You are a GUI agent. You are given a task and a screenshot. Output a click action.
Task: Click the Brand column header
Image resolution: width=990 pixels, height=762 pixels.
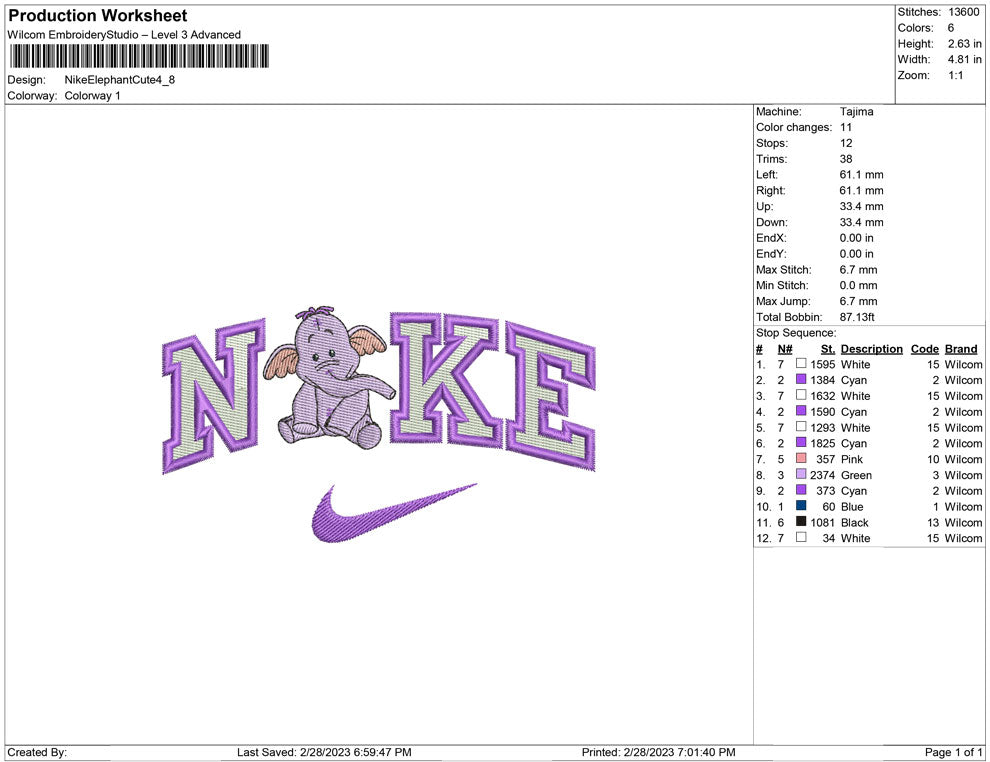[961, 349]
